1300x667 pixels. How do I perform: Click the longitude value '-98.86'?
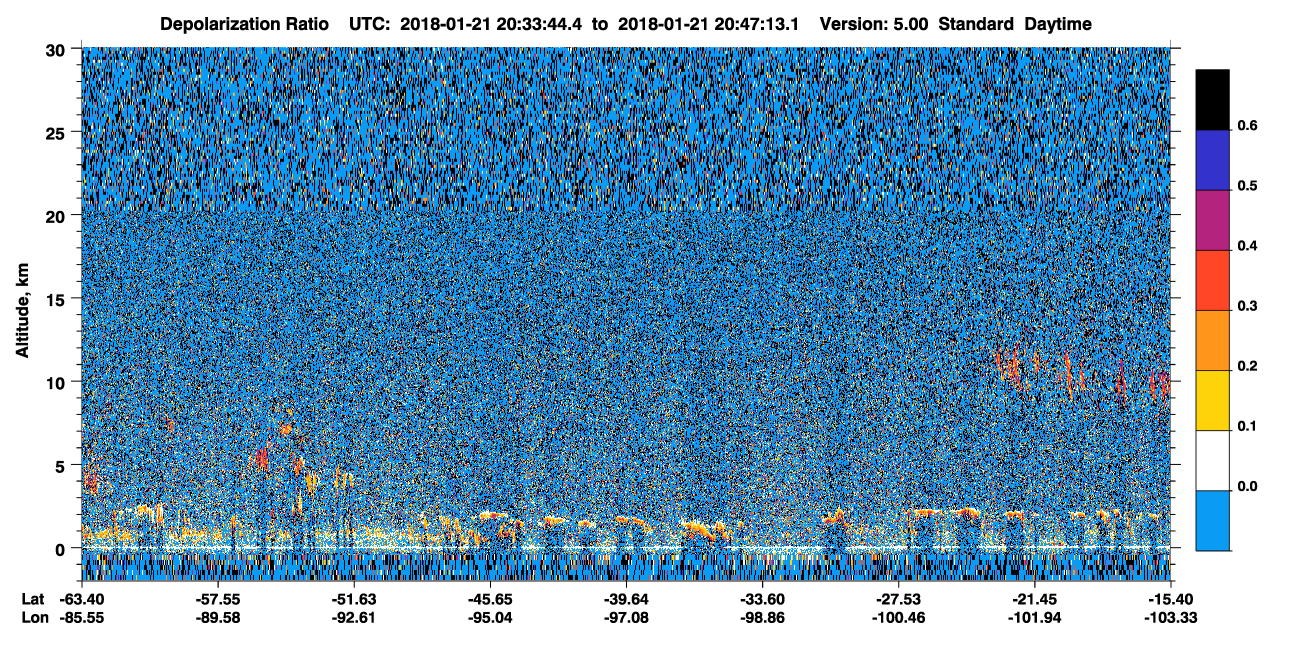pyautogui.click(x=762, y=617)
